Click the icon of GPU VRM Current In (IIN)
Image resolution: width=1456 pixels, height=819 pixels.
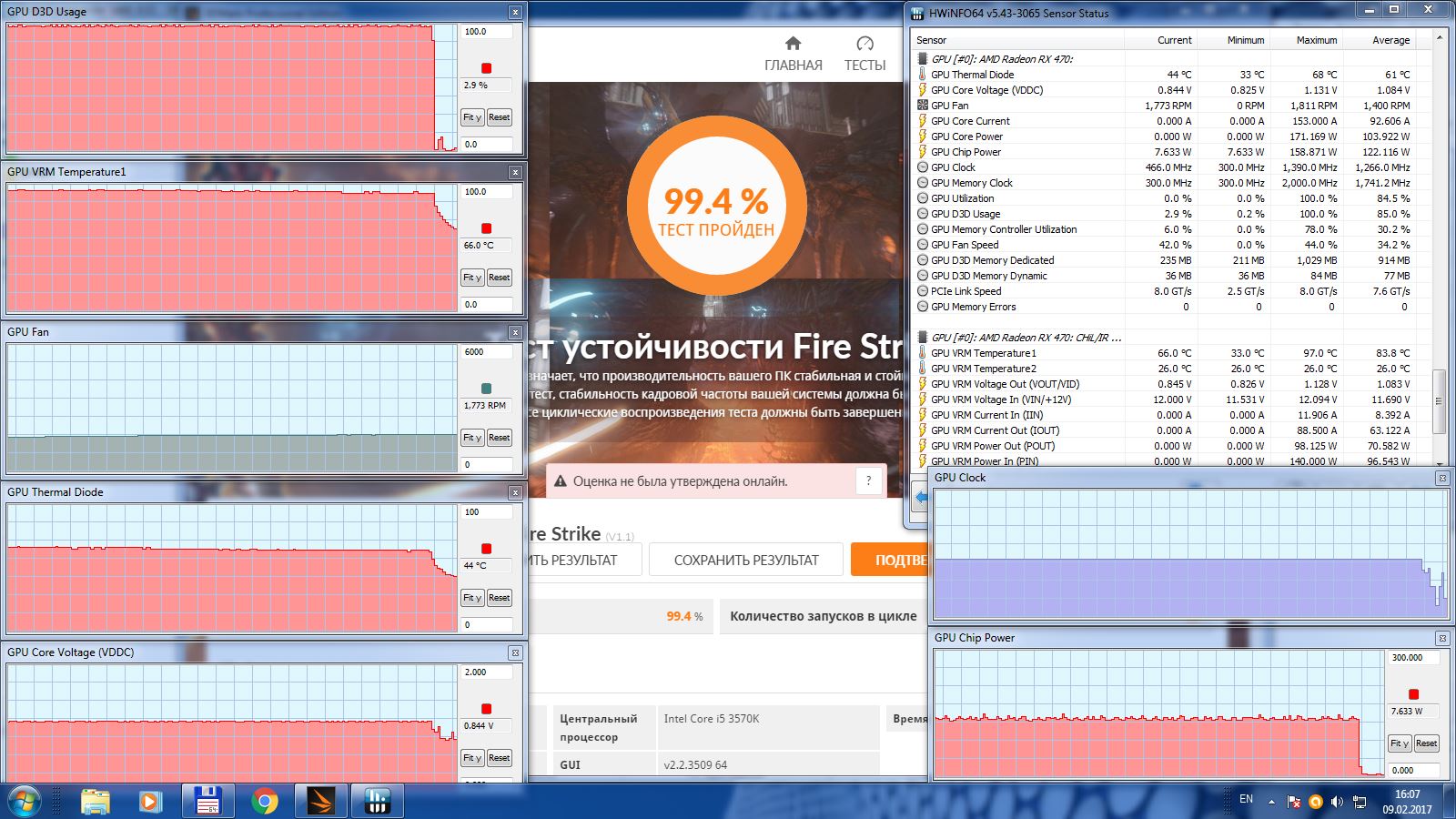pos(922,415)
